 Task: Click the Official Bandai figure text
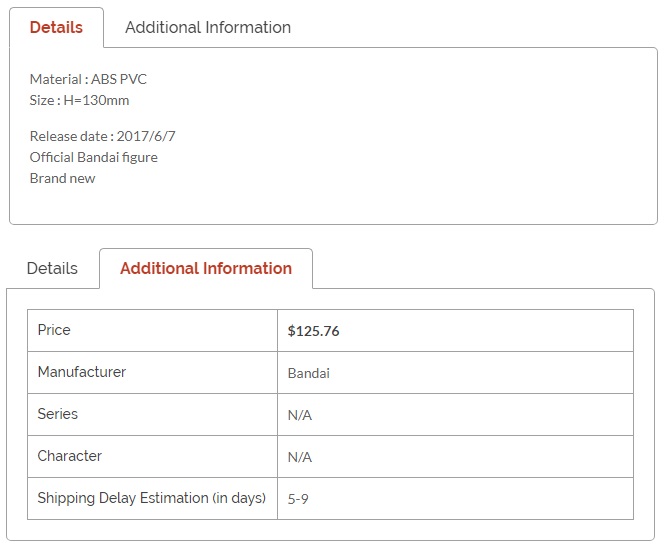pos(94,158)
